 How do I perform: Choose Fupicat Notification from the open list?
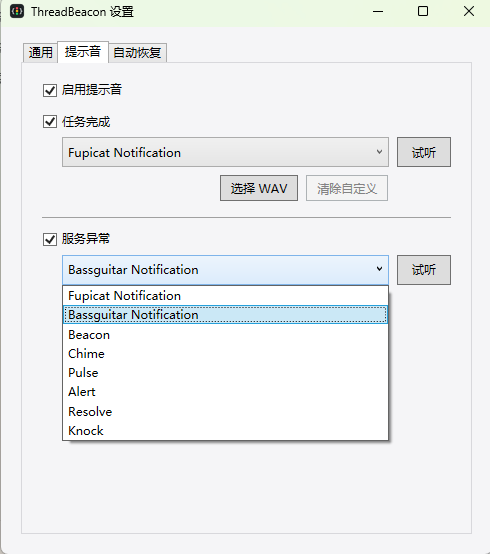pos(225,296)
